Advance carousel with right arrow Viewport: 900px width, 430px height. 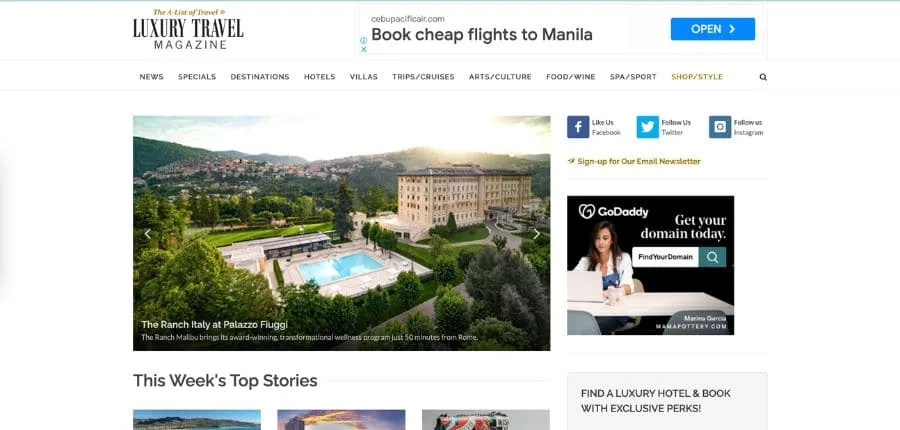536,234
